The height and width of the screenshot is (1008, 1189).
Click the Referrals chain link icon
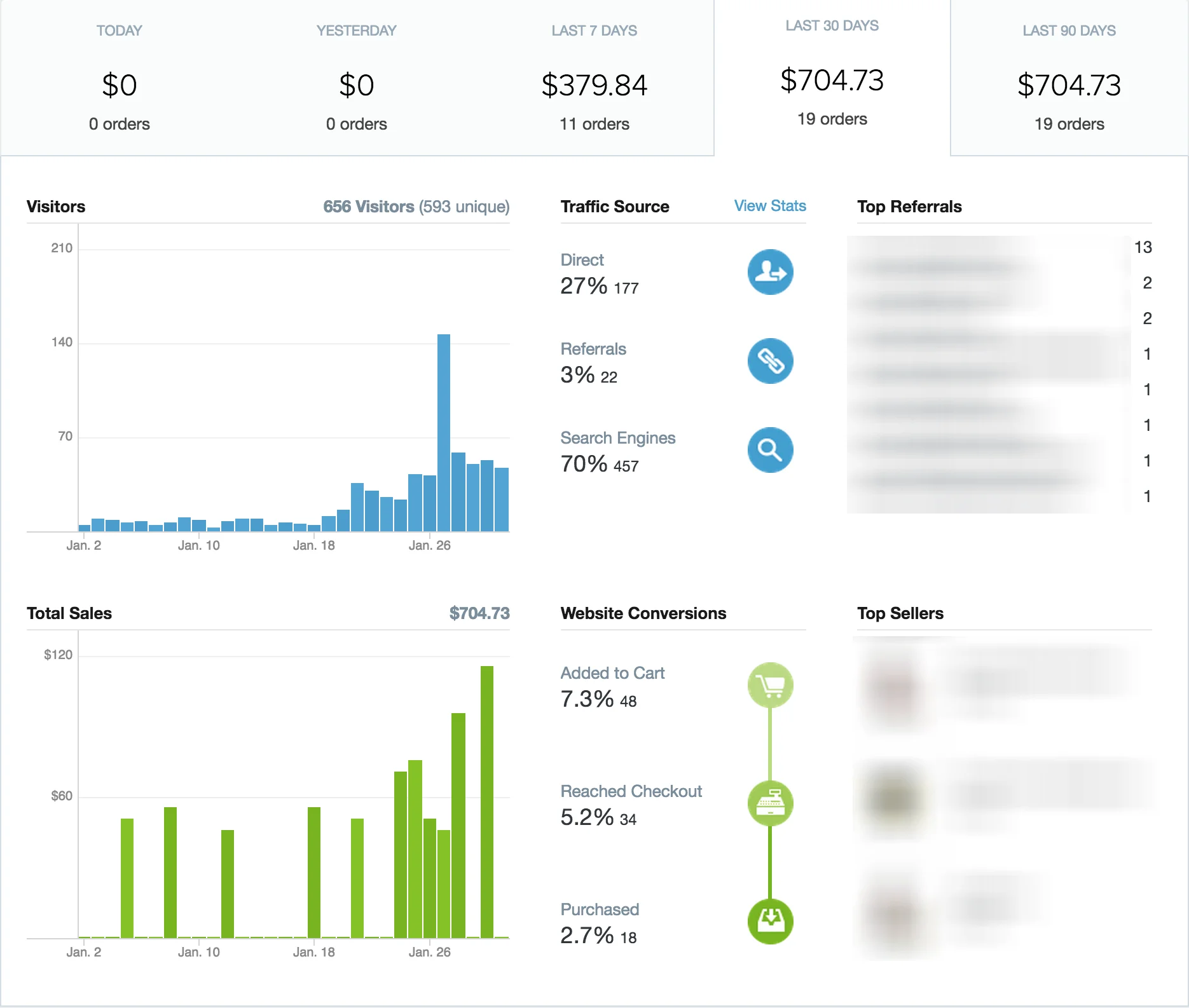click(770, 361)
